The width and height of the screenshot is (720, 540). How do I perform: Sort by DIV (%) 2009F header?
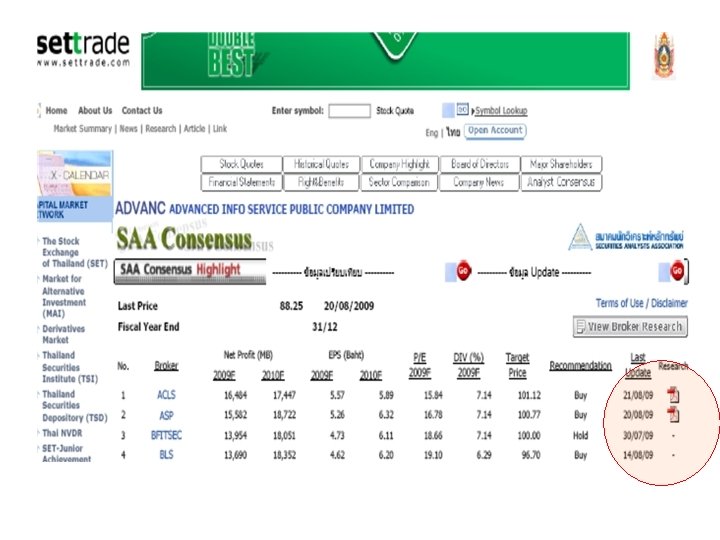468,366
